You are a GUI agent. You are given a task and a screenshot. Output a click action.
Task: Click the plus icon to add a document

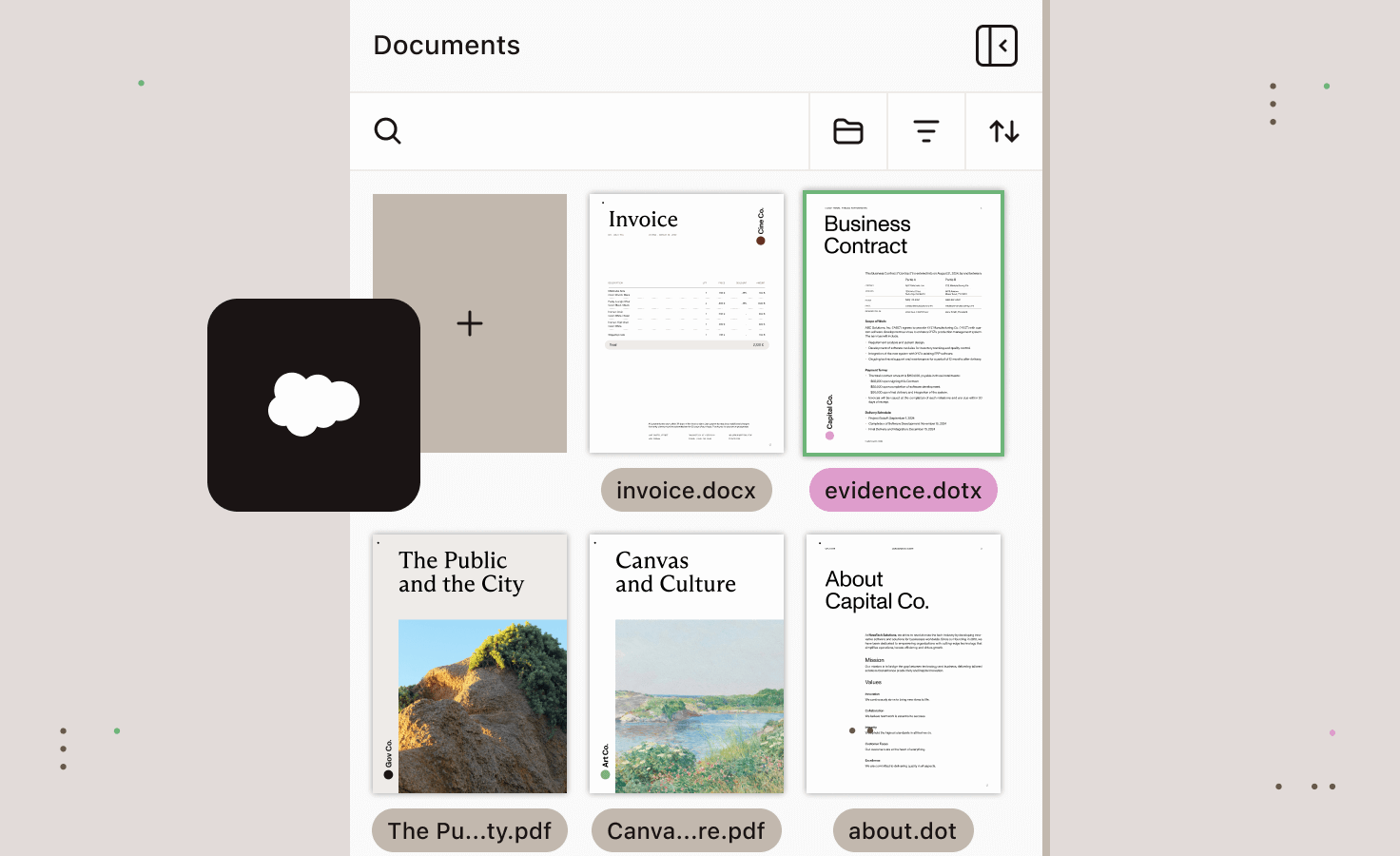coord(469,323)
